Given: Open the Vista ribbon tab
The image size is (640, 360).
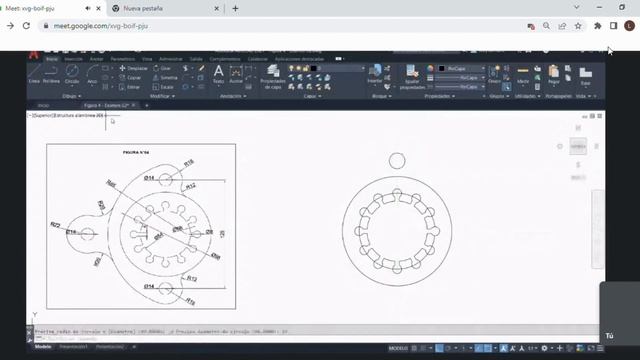Looking at the screenshot, I should (x=147, y=59).
